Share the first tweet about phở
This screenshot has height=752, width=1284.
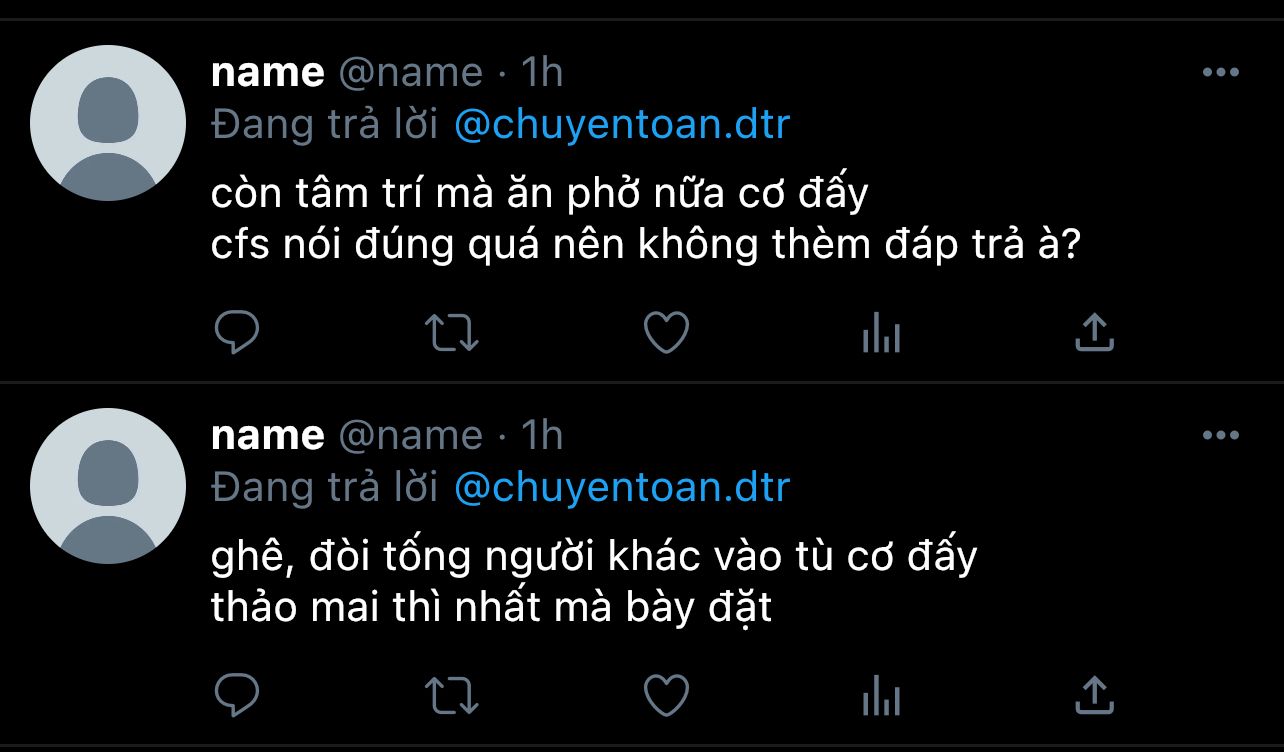1094,333
